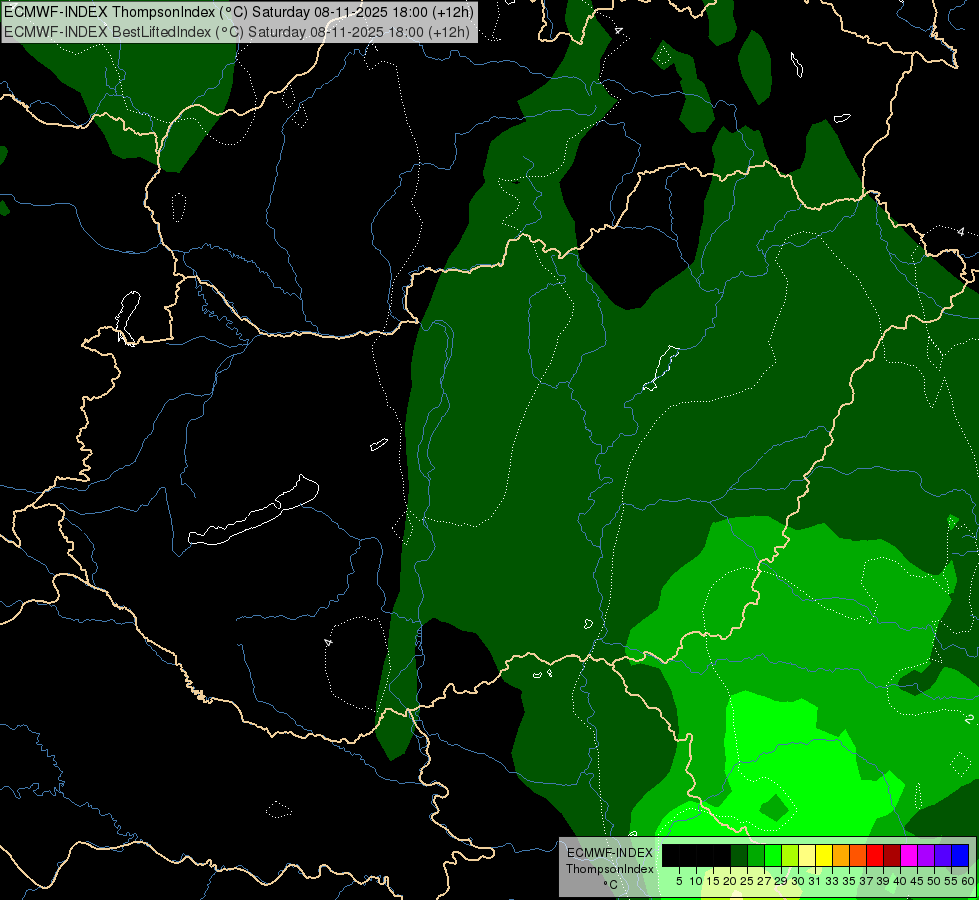Click the legend tick value 20
This screenshot has width=979, height=900.
[731, 881]
